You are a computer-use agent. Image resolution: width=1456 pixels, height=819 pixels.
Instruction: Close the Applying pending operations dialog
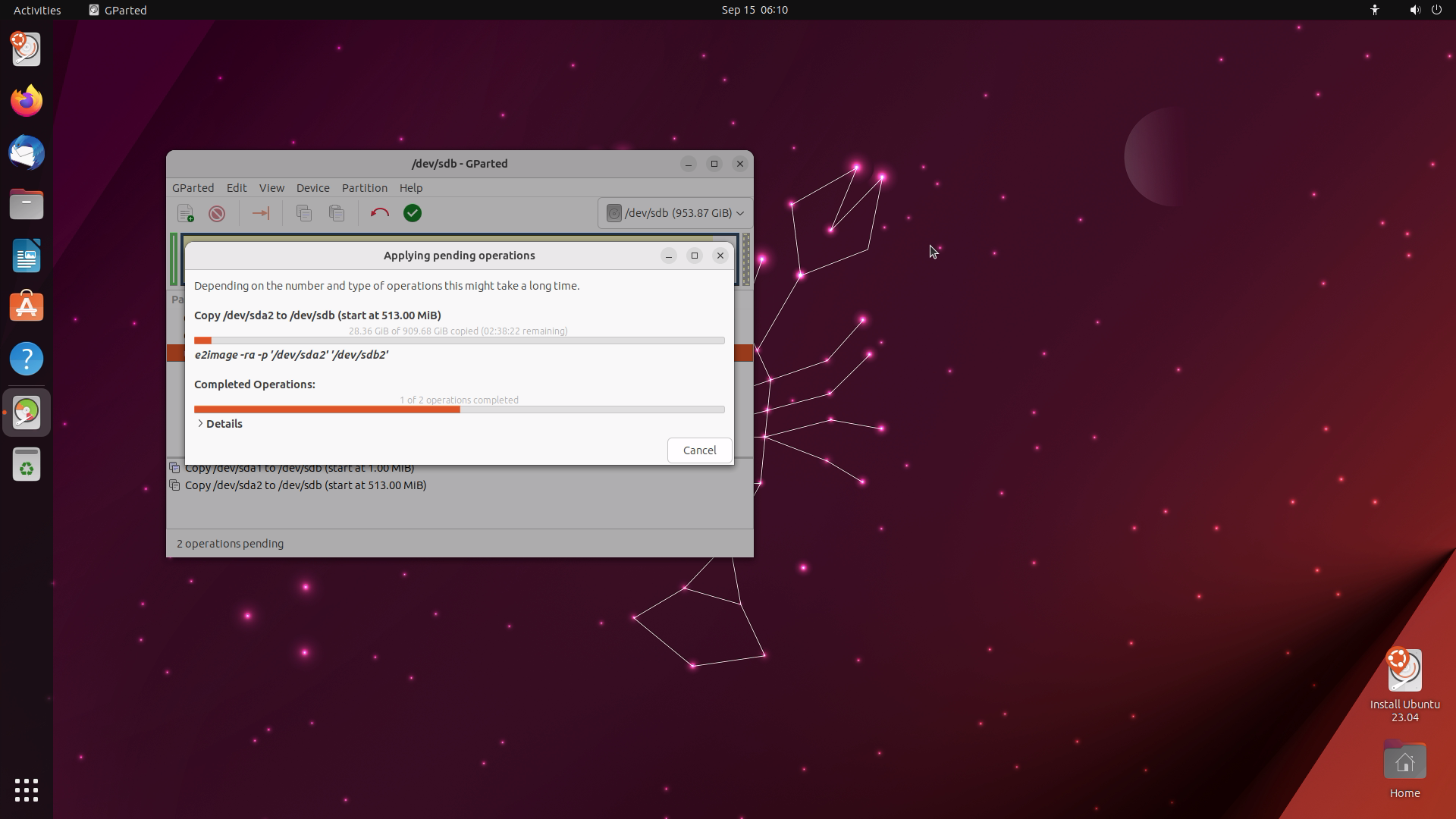click(720, 256)
